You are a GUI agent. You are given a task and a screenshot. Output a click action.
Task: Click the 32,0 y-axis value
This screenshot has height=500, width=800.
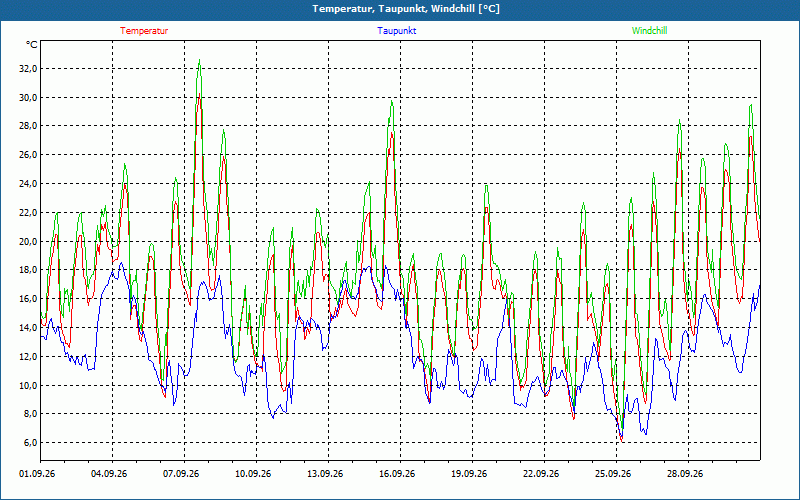tap(28, 68)
